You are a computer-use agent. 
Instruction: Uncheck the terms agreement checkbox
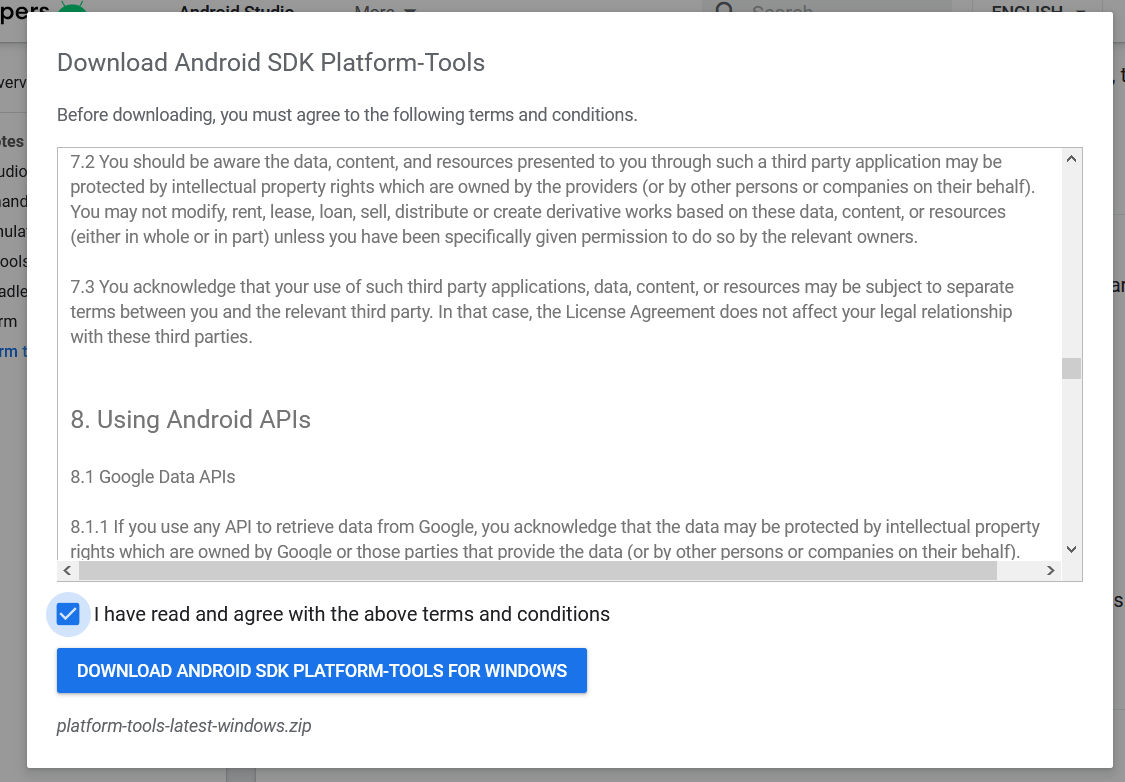coord(68,614)
